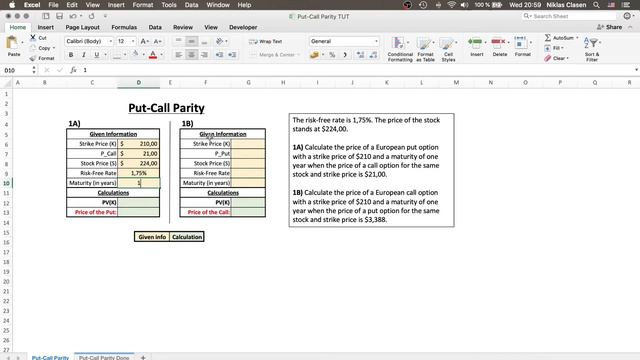Open Conditional Formatting icon

398,43
